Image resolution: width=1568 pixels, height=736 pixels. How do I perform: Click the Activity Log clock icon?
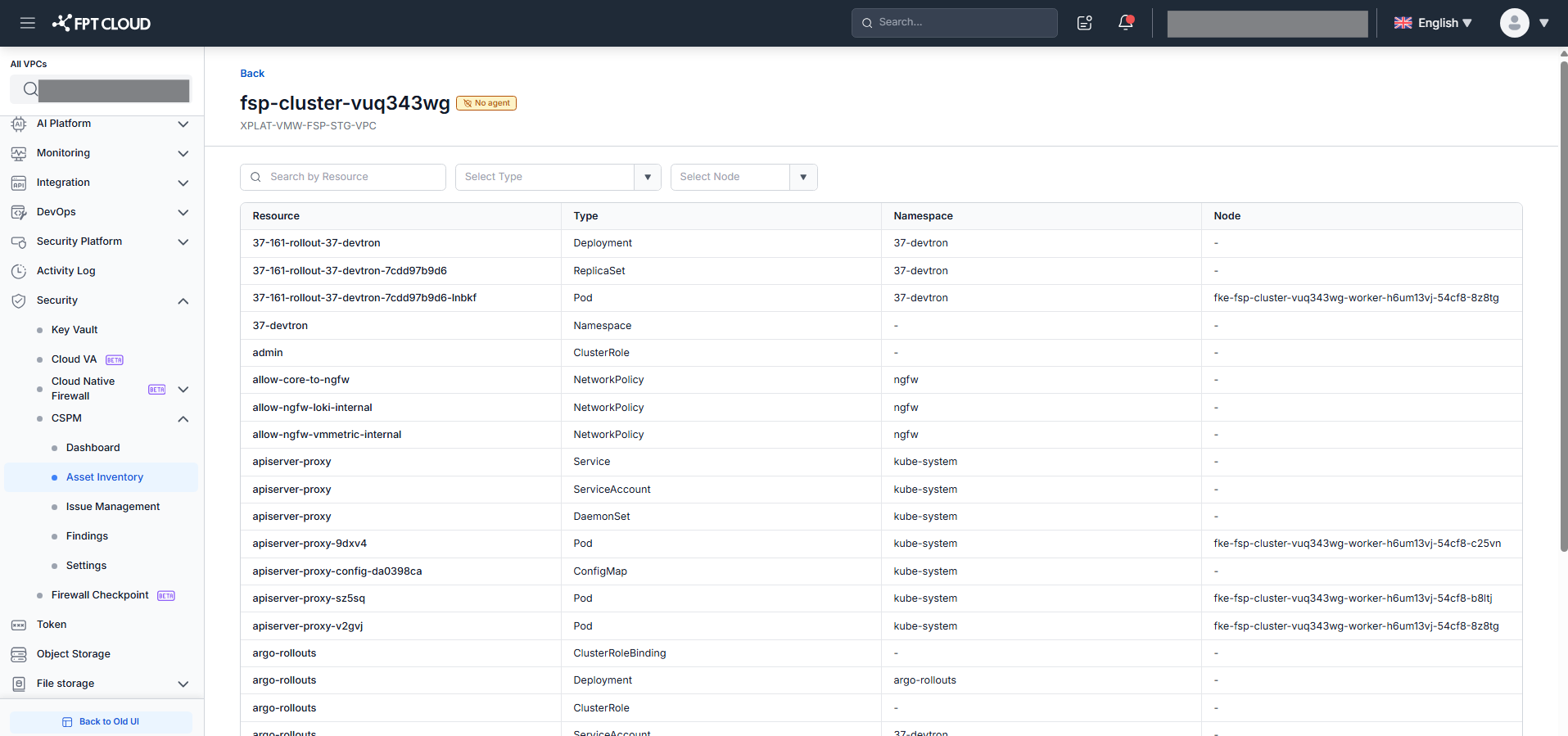pyautogui.click(x=19, y=271)
